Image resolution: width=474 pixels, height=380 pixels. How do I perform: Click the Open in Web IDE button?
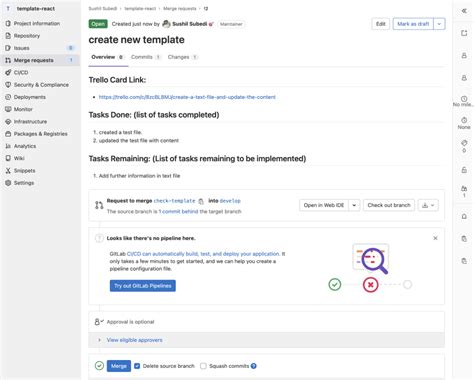coord(324,205)
